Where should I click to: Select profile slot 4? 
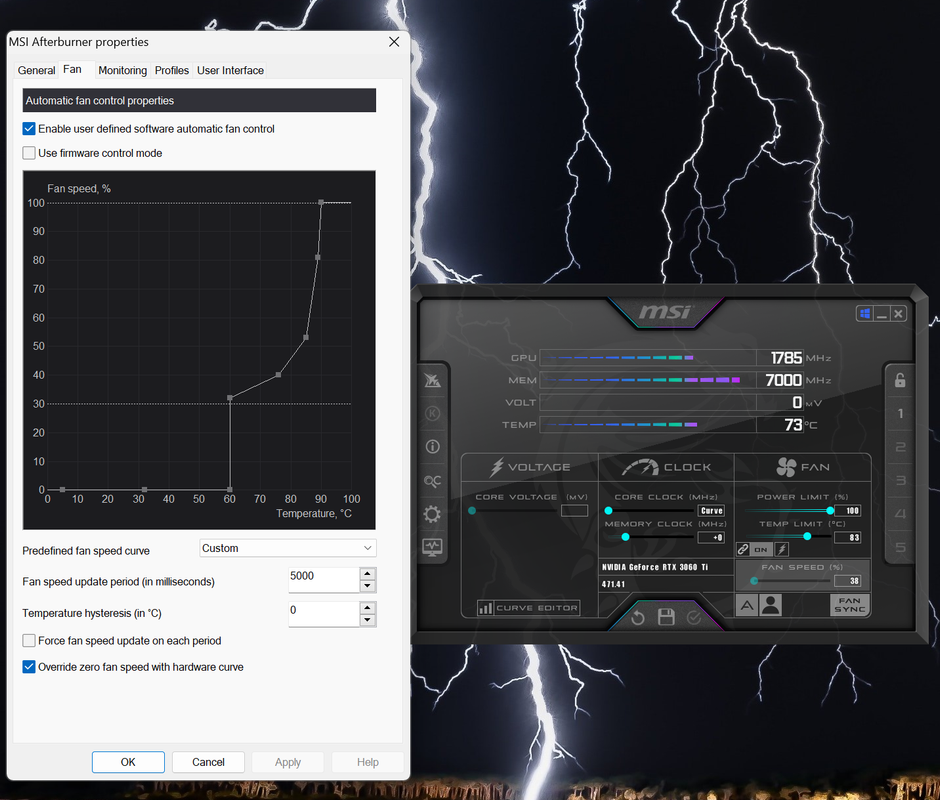point(900,514)
